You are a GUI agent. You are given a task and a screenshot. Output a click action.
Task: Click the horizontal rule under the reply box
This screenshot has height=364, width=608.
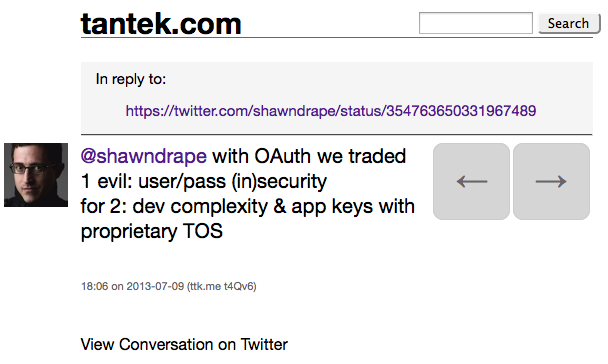point(337,135)
